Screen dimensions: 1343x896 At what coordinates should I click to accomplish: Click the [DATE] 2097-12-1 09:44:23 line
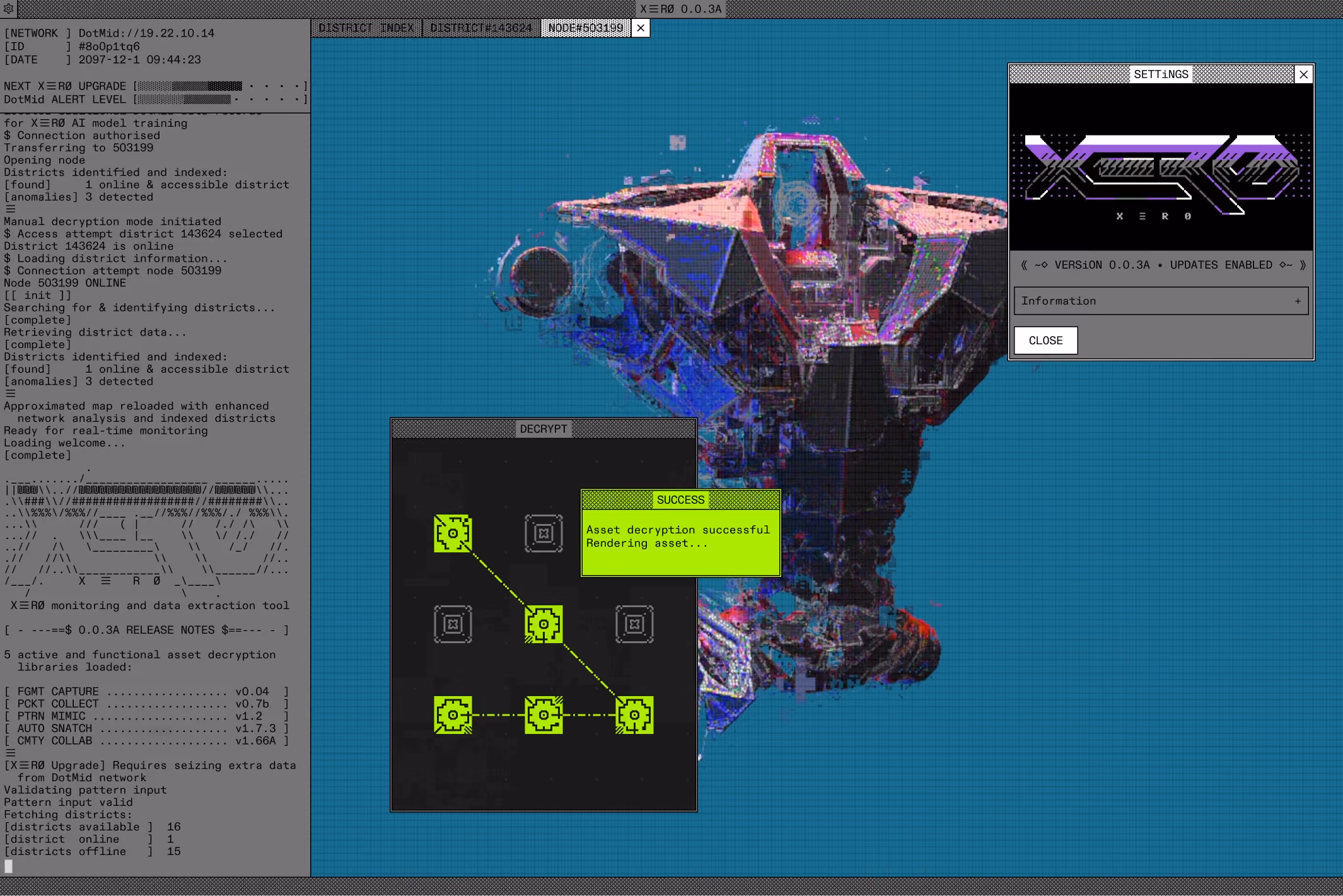pyautogui.click(x=102, y=60)
